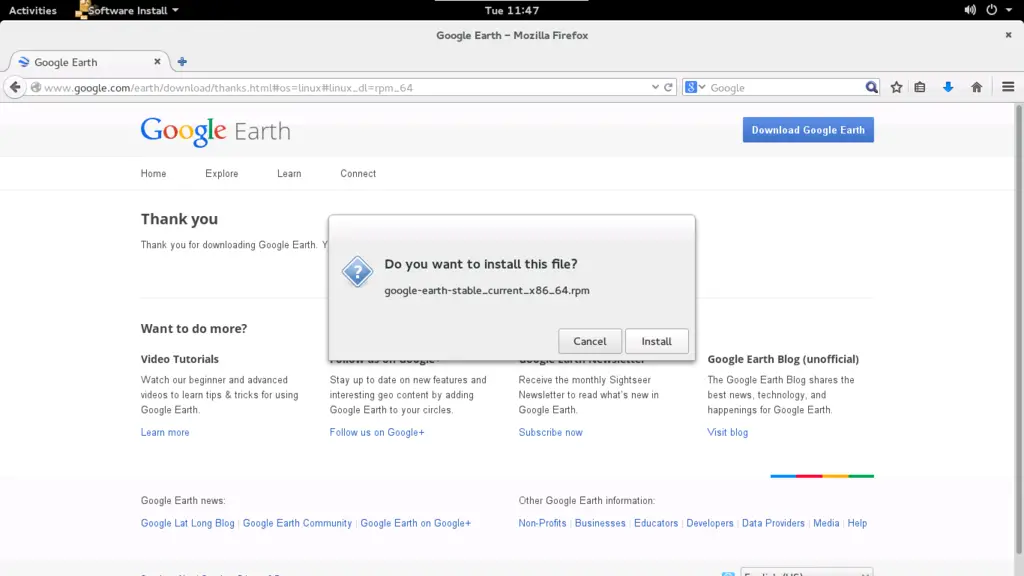
Task: Open the Connect navigation item
Action: pyautogui.click(x=358, y=174)
